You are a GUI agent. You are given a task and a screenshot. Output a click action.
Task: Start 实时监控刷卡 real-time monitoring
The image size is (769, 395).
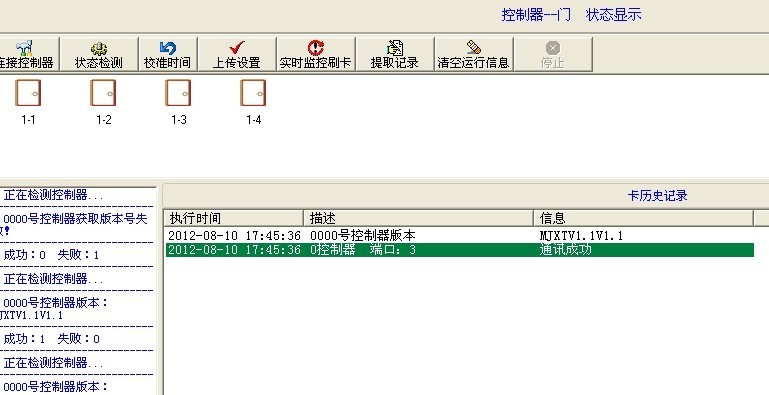316,54
